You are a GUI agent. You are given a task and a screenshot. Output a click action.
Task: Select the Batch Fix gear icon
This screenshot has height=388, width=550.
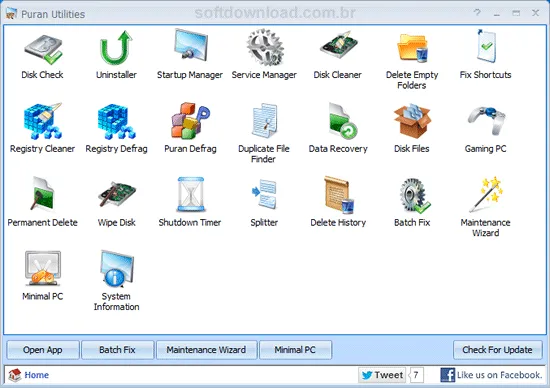coord(414,195)
